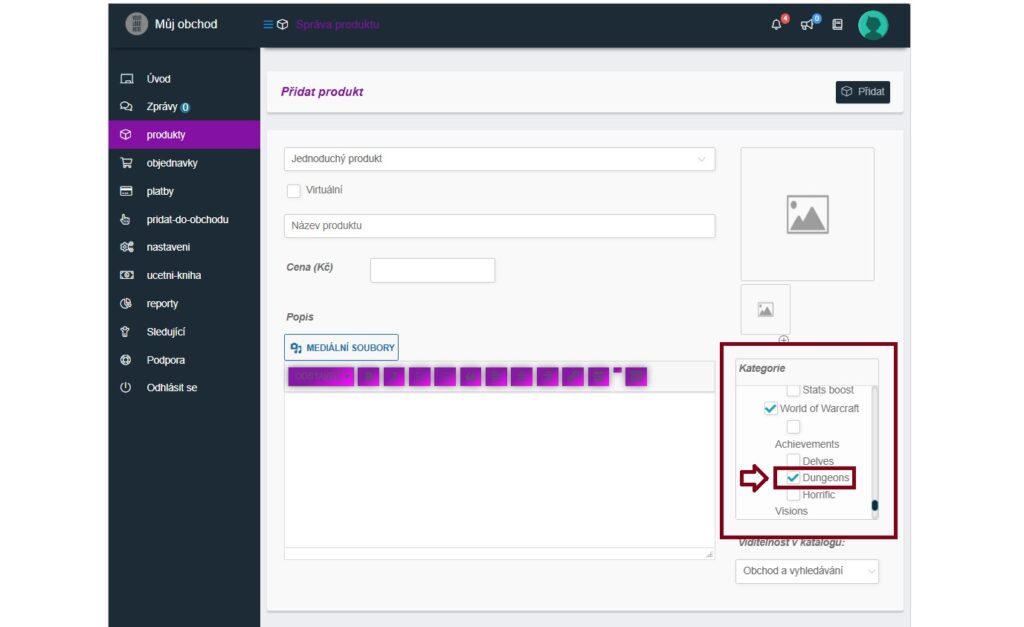Click the produkty cube icon in sidebar

coord(126,135)
